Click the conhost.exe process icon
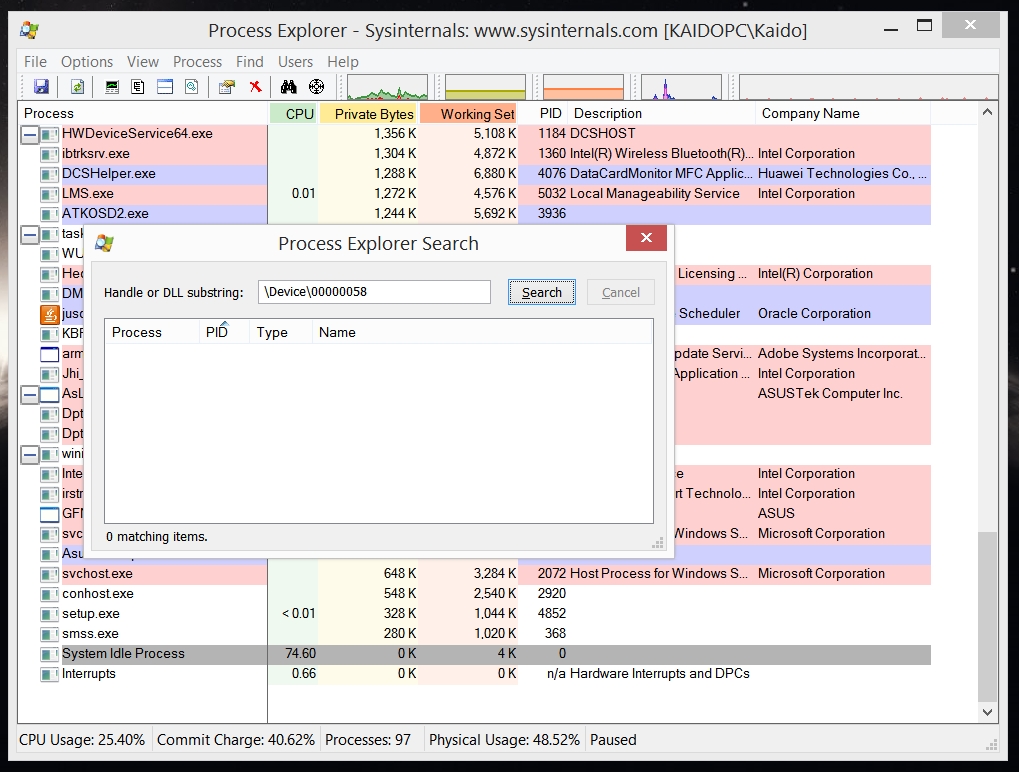1019x772 pixels. pos(49,594)
